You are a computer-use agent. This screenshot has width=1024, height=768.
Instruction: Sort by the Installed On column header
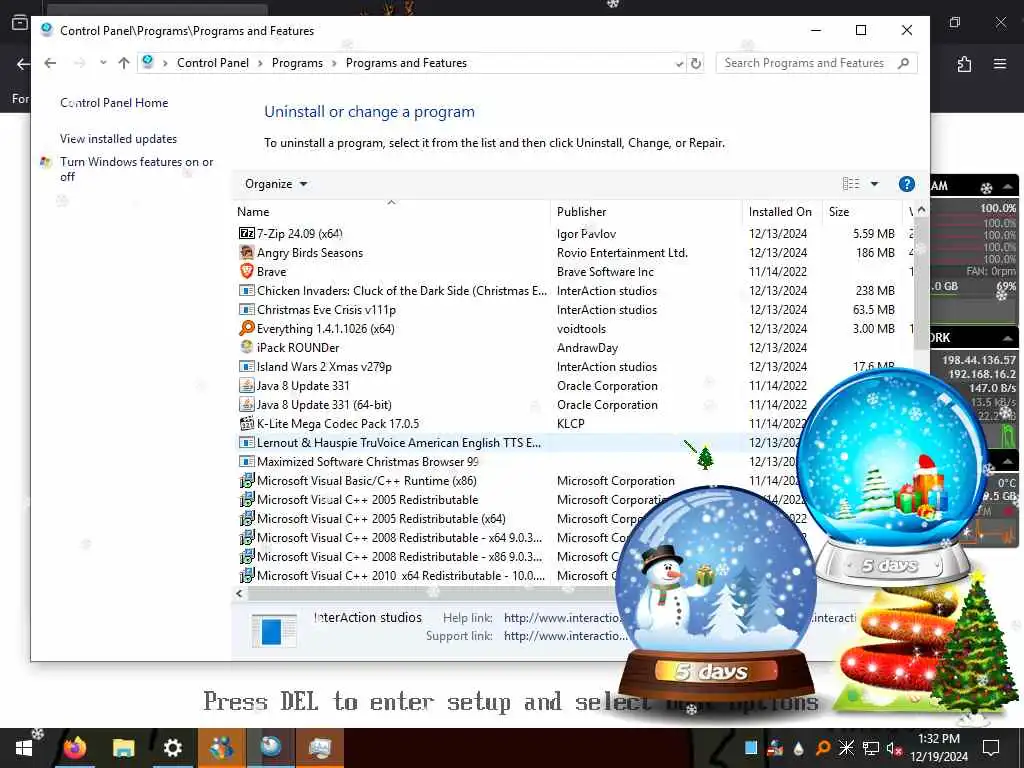782,212
